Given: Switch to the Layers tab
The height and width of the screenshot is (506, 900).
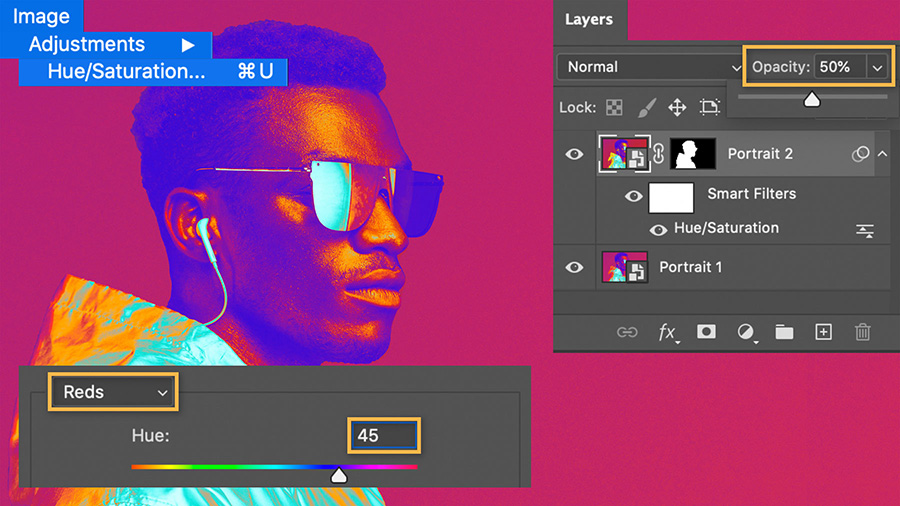Looking at the screenshot, I should (589, 20).
